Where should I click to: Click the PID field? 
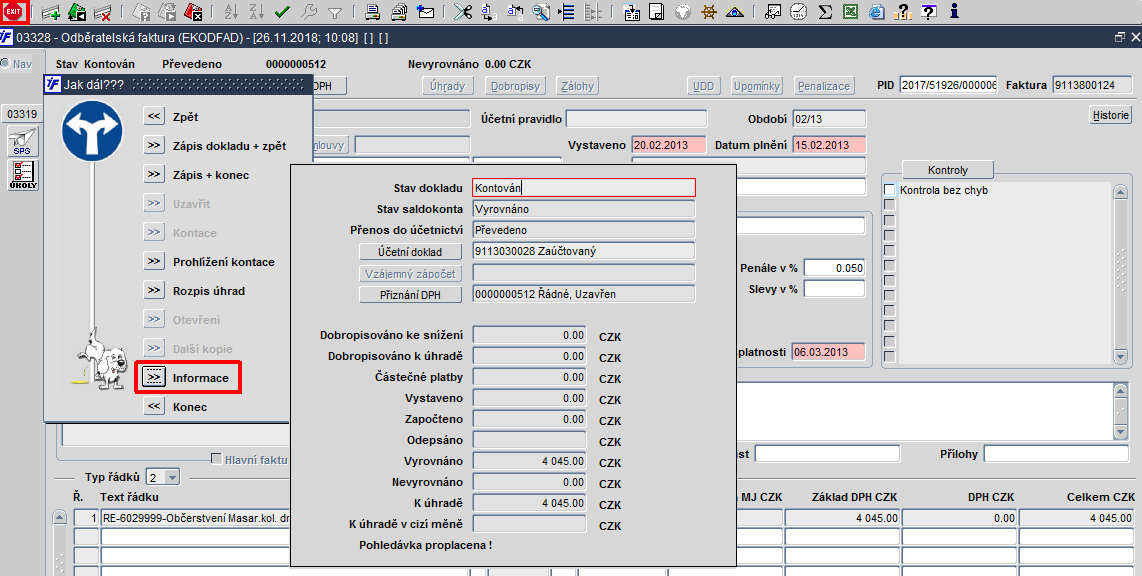coord(948,85)
